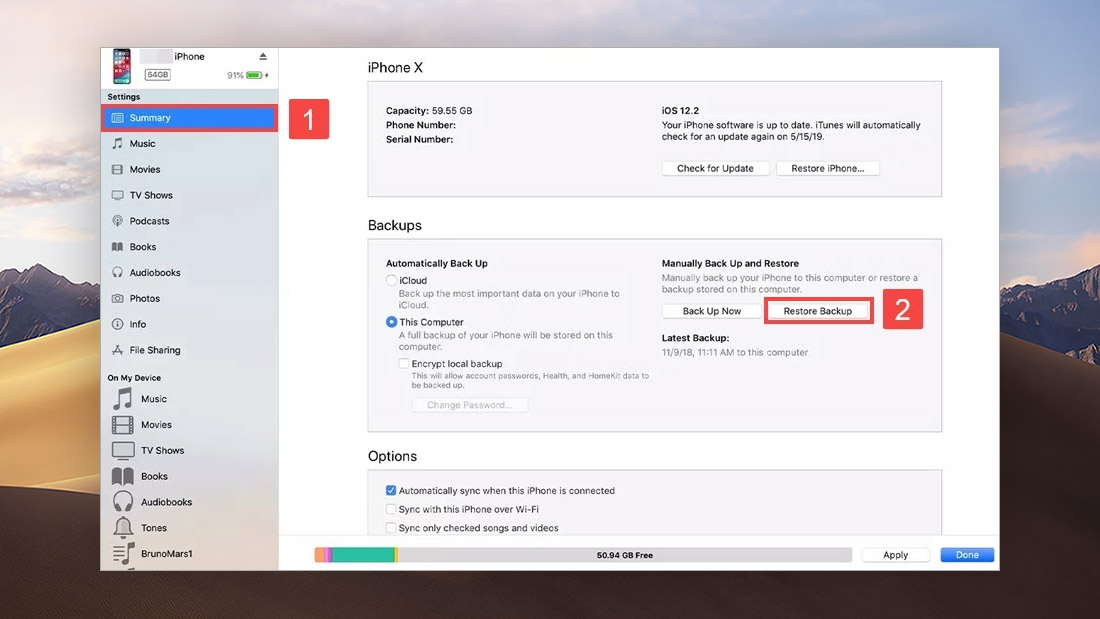Click the BrunoMars1 playlist icon
This screenshot has height=619, width=1100.
tap(123, 554)
